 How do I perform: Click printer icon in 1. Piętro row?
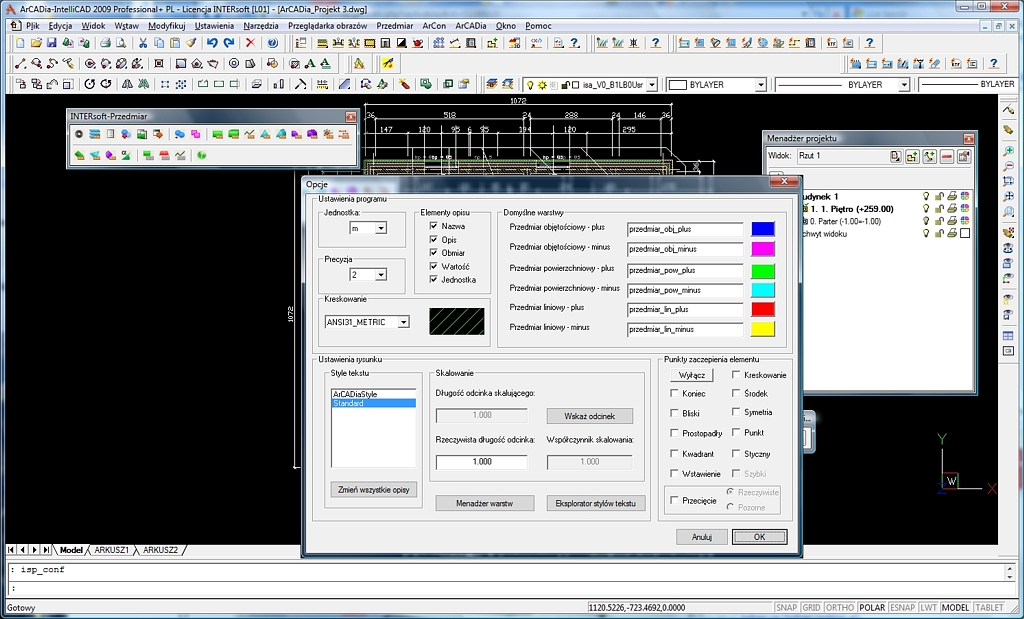pyautogui.click(x=952, y=209)
